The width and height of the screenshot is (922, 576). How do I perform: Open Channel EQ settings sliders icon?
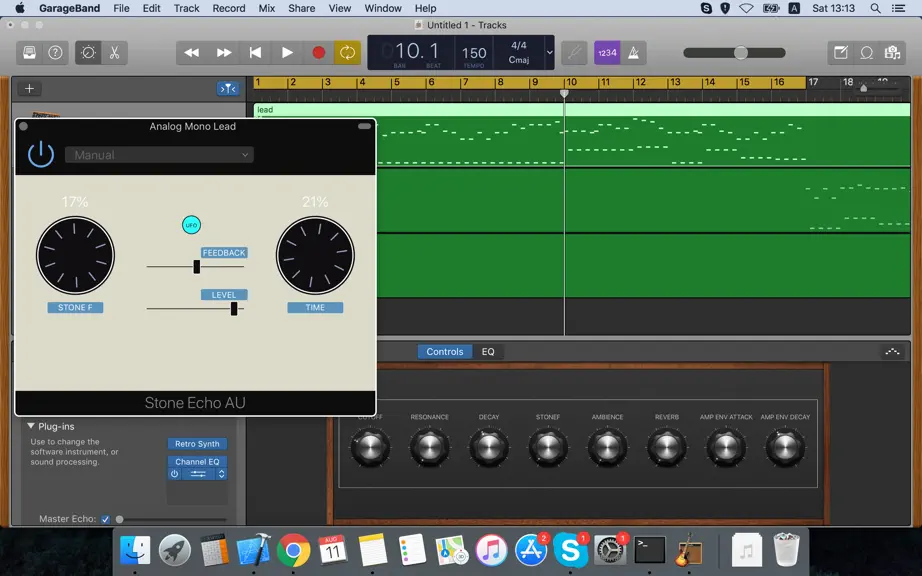coord(198,474)
